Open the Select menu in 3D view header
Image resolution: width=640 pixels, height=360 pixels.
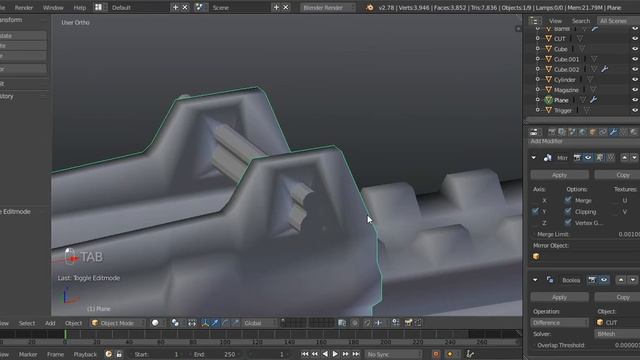[x=27, y=323]
